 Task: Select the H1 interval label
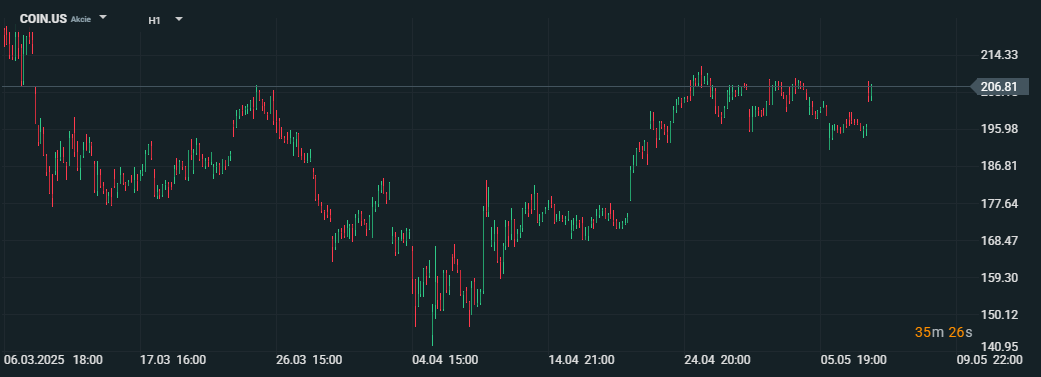pyautogui.click(x=154, y=20)
